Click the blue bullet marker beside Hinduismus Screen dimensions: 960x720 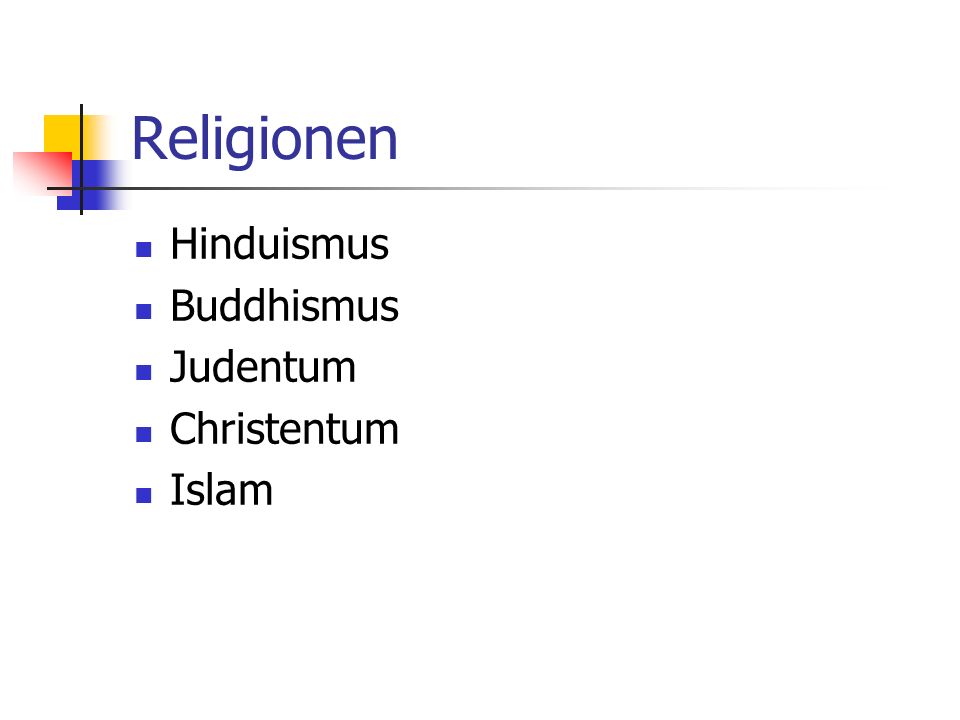pyautogui.click(x=144, y=249)
